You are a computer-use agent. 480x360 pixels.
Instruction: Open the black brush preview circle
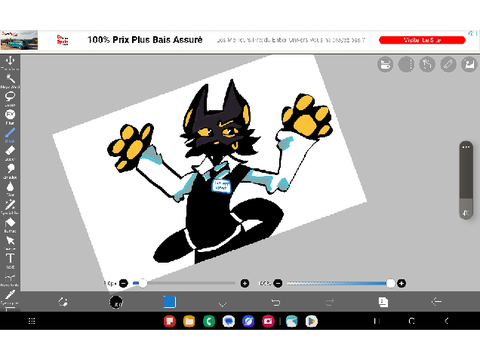116,302
